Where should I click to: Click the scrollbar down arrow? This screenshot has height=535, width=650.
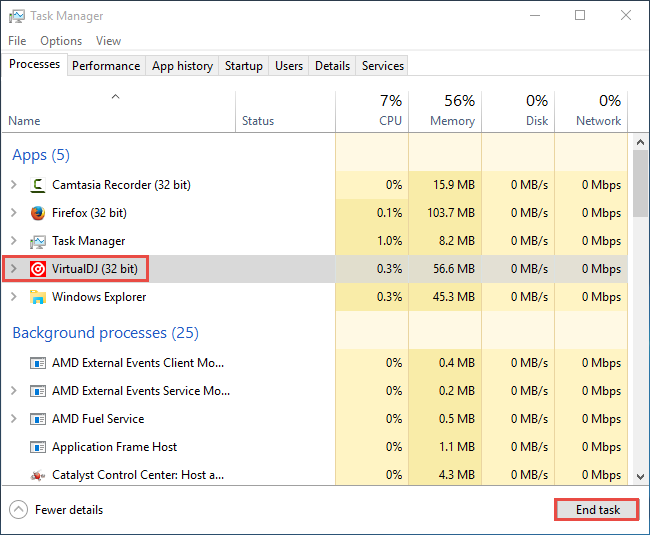click(x=640, y=477)
